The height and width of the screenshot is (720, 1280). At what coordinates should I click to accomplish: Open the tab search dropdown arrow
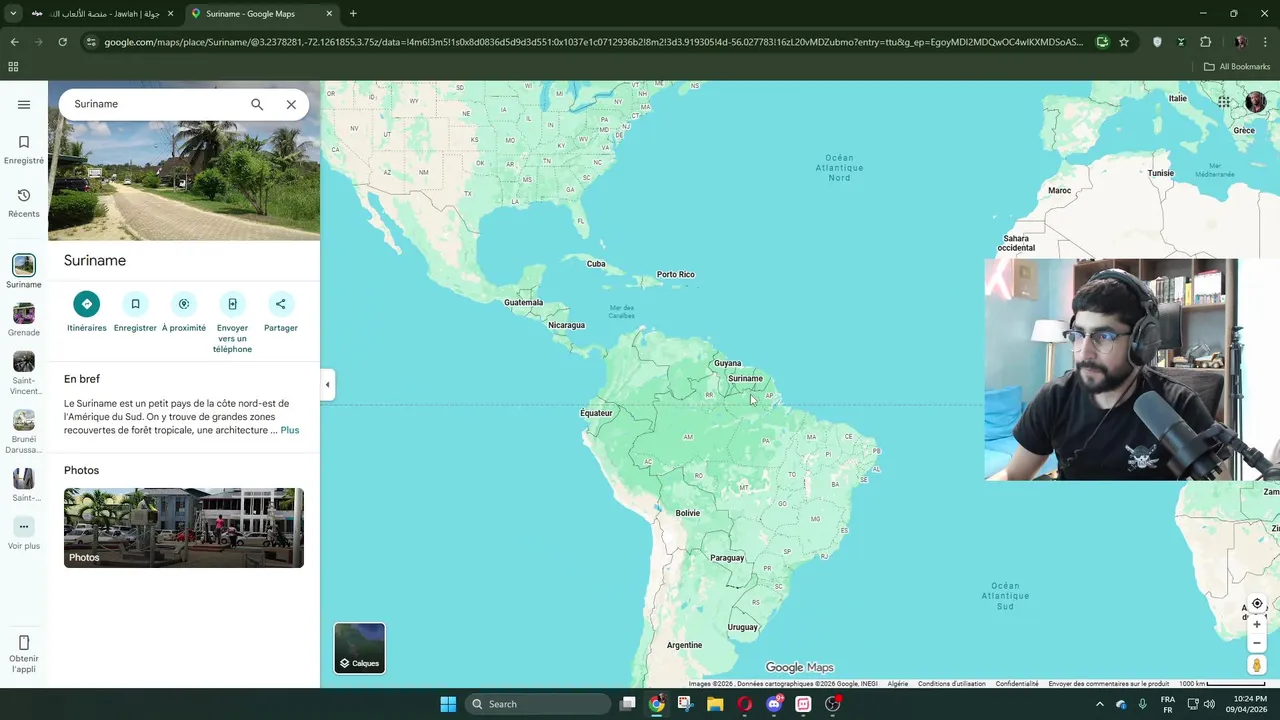(13, 14)
